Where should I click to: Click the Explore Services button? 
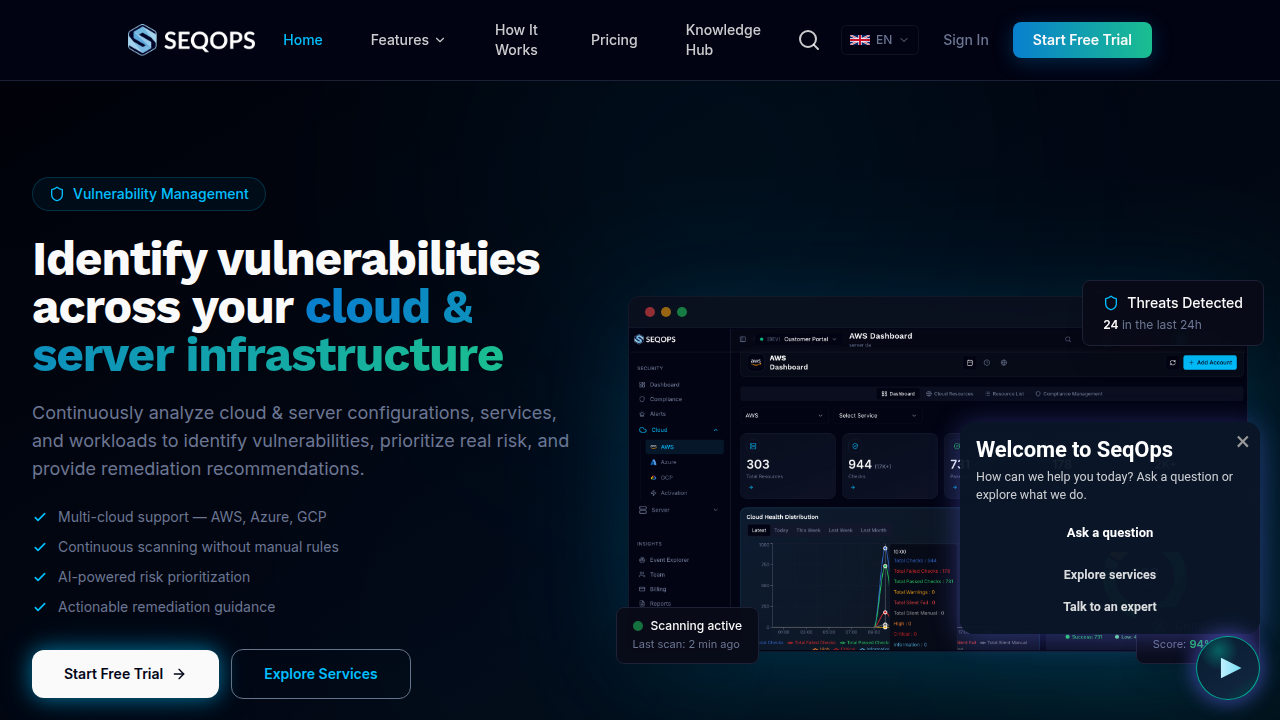point(321,674)
